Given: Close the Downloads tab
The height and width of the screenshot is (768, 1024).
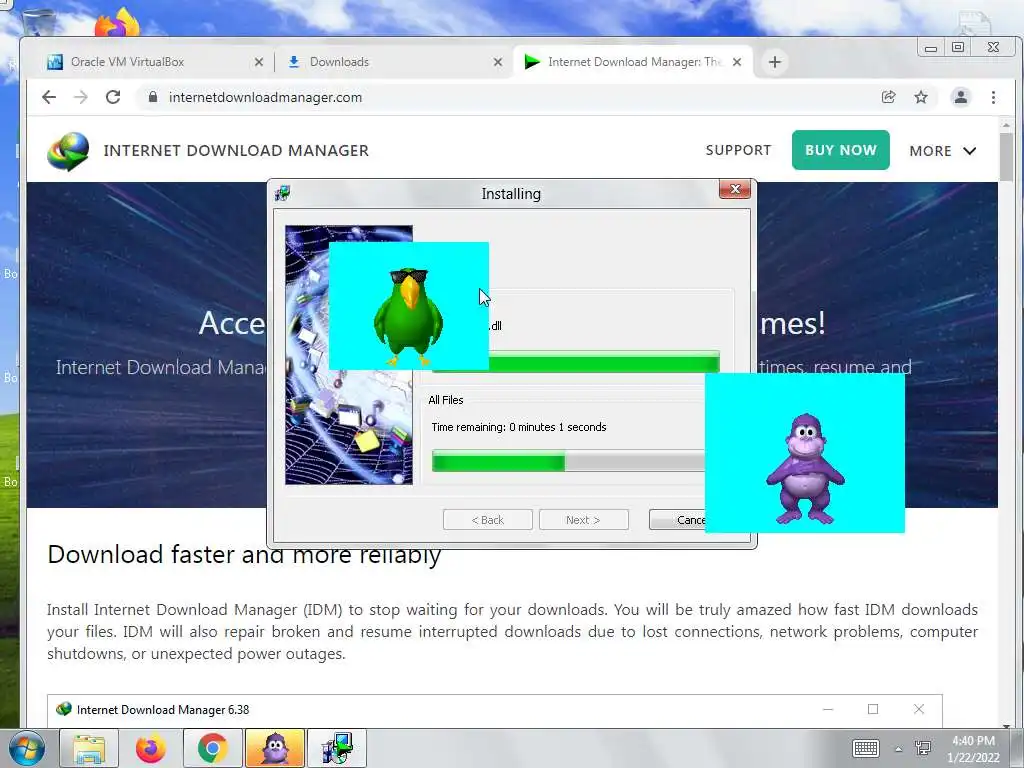Looking at the screenshot, I should point(498,62).
